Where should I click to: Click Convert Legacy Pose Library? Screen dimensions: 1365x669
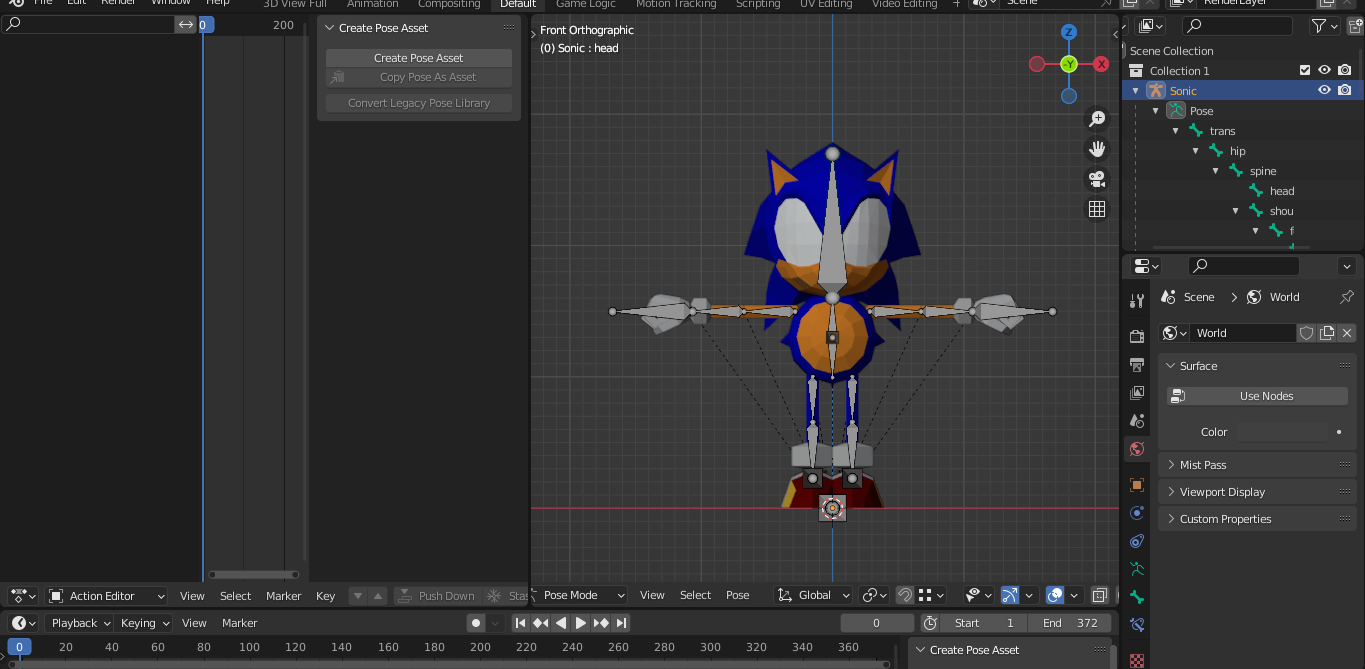[419, 103]
